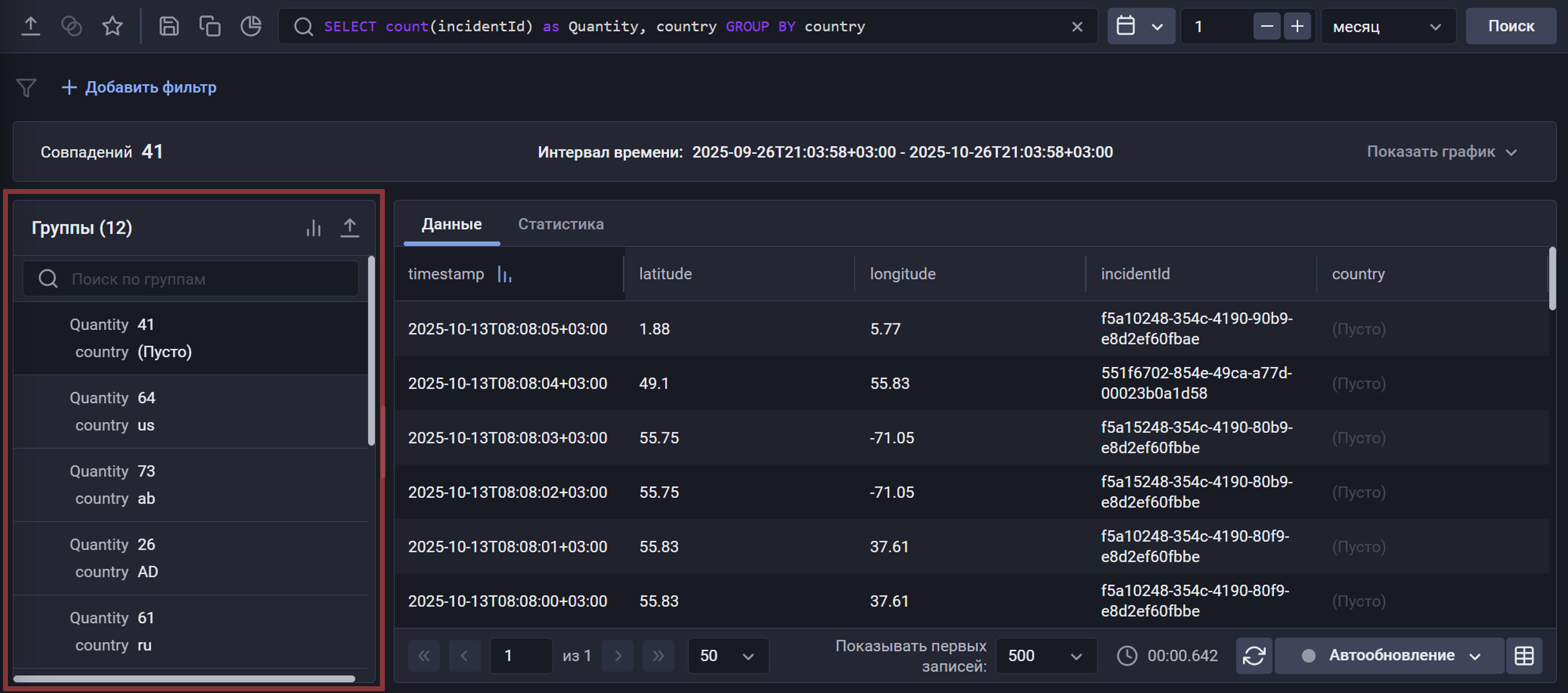Click the save query floppy-disk icon
Image resolution: width=1568 pixels, height=693 pixels.
coord(168,26)
